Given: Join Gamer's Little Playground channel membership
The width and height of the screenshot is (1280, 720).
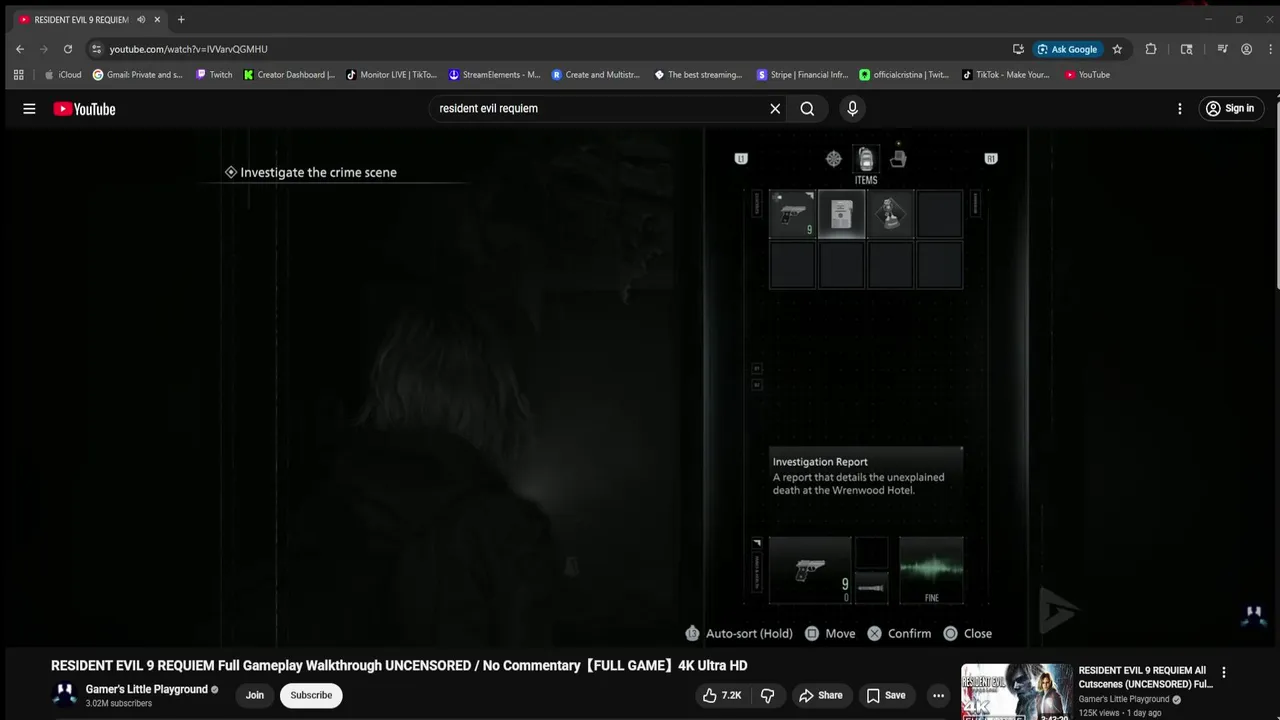Looking at the screenshot, I should [255, 695].
